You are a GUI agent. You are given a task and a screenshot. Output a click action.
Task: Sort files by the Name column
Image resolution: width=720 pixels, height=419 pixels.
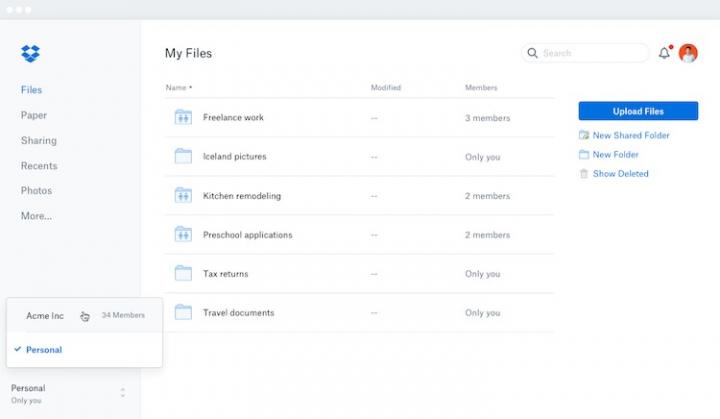[178, 88]
